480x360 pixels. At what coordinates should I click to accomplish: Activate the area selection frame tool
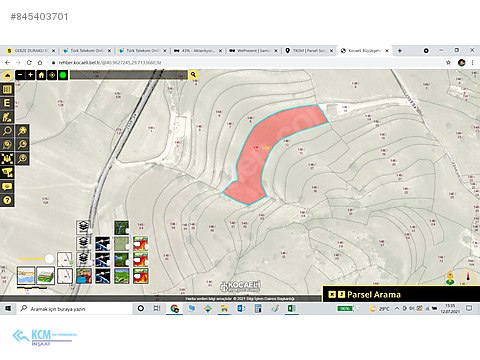point(7,159)
